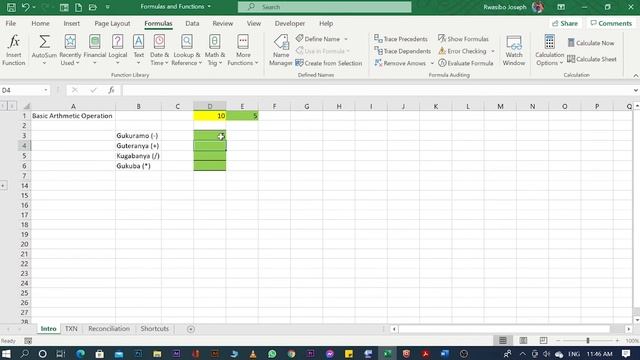Image resolution: width=640 pixels, height=360 pixels.
Task: Expand the formula bar
Action: tap(636, 90)
